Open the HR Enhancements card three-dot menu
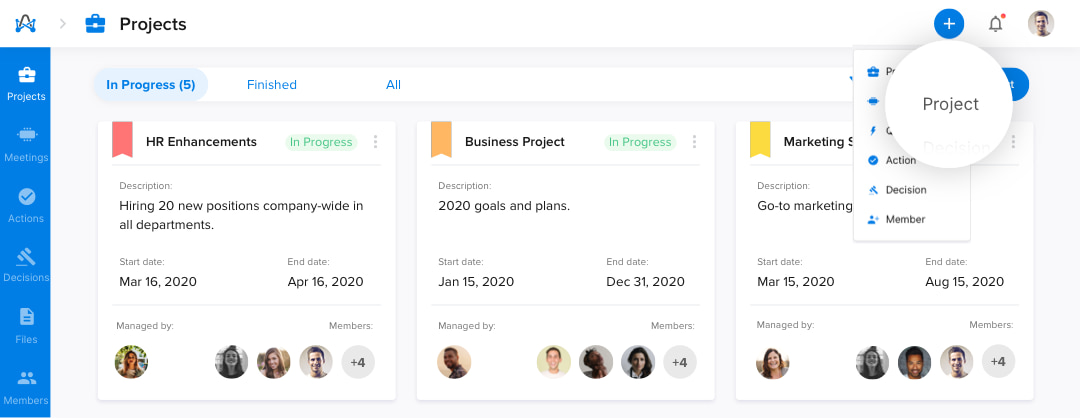The height and width of the screenshot is (418, 1080). [375, 142]
